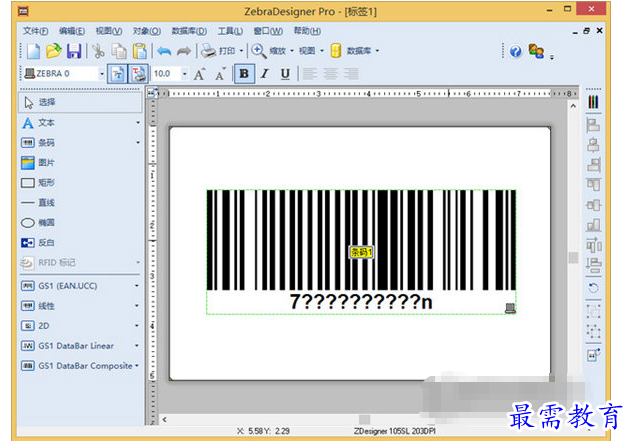Click the database cylinder icon
Screen dimensions: 631x448
pyautogui.click(x=336, y=51)
